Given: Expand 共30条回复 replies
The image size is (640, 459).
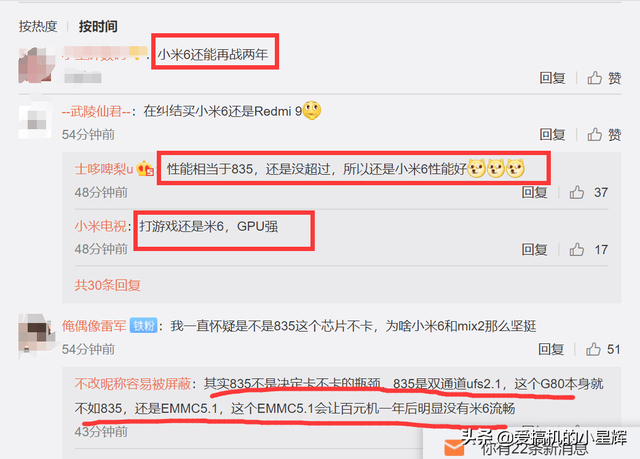Looking at the screenshot, I should (x=108, y=285).
